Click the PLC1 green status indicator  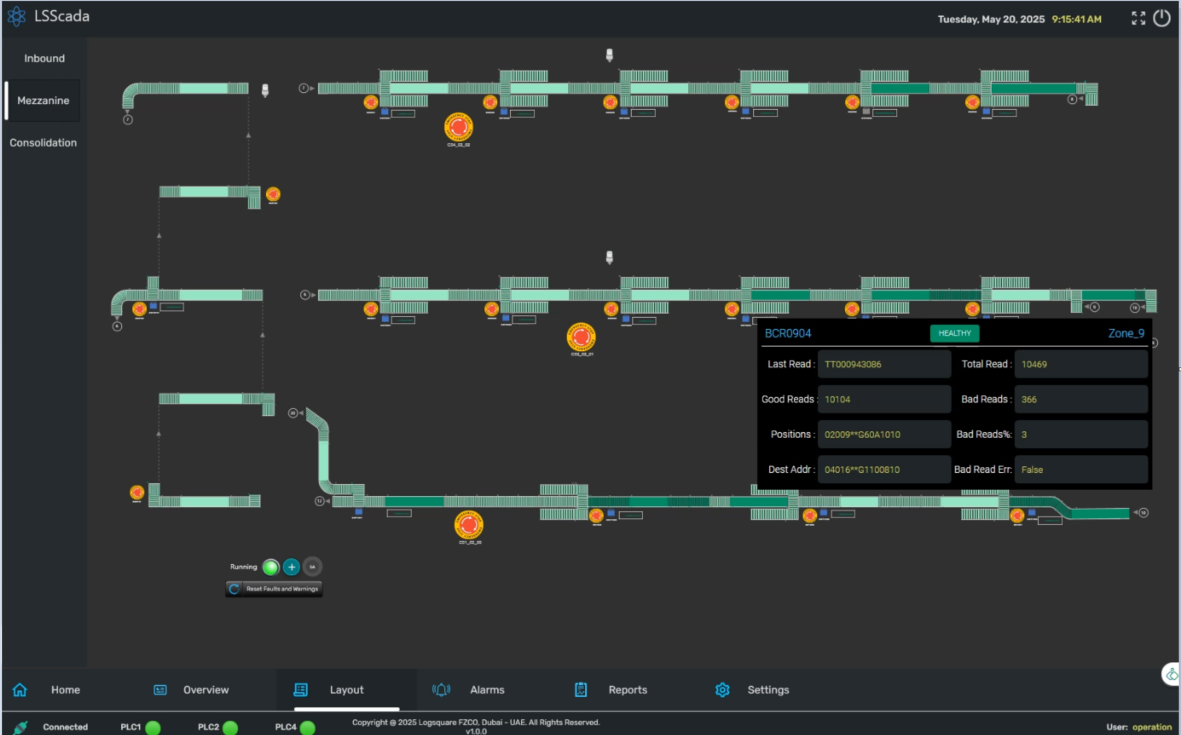click(153, 727)
